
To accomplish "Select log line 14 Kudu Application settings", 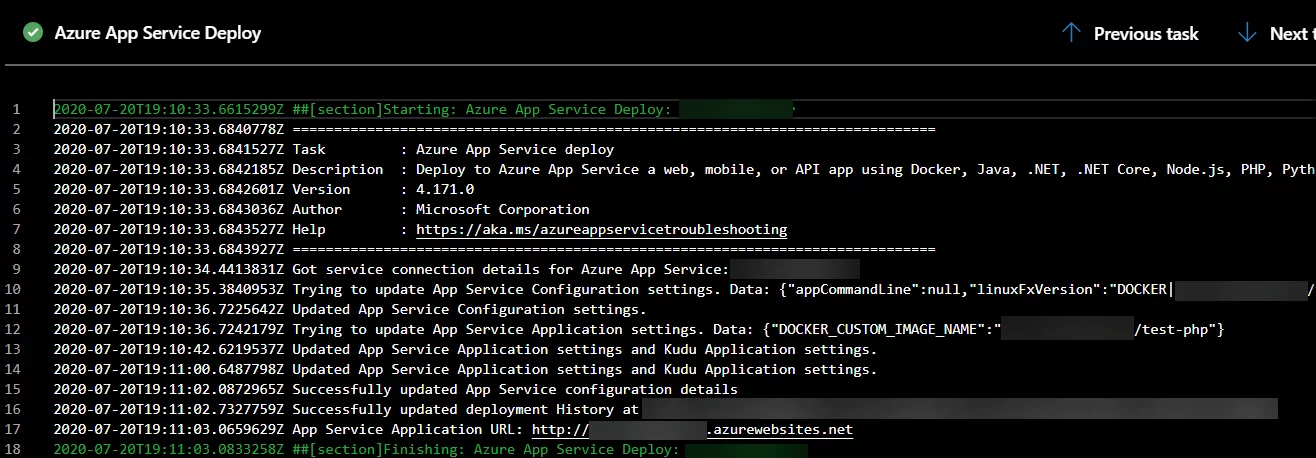I will [465, 369].
